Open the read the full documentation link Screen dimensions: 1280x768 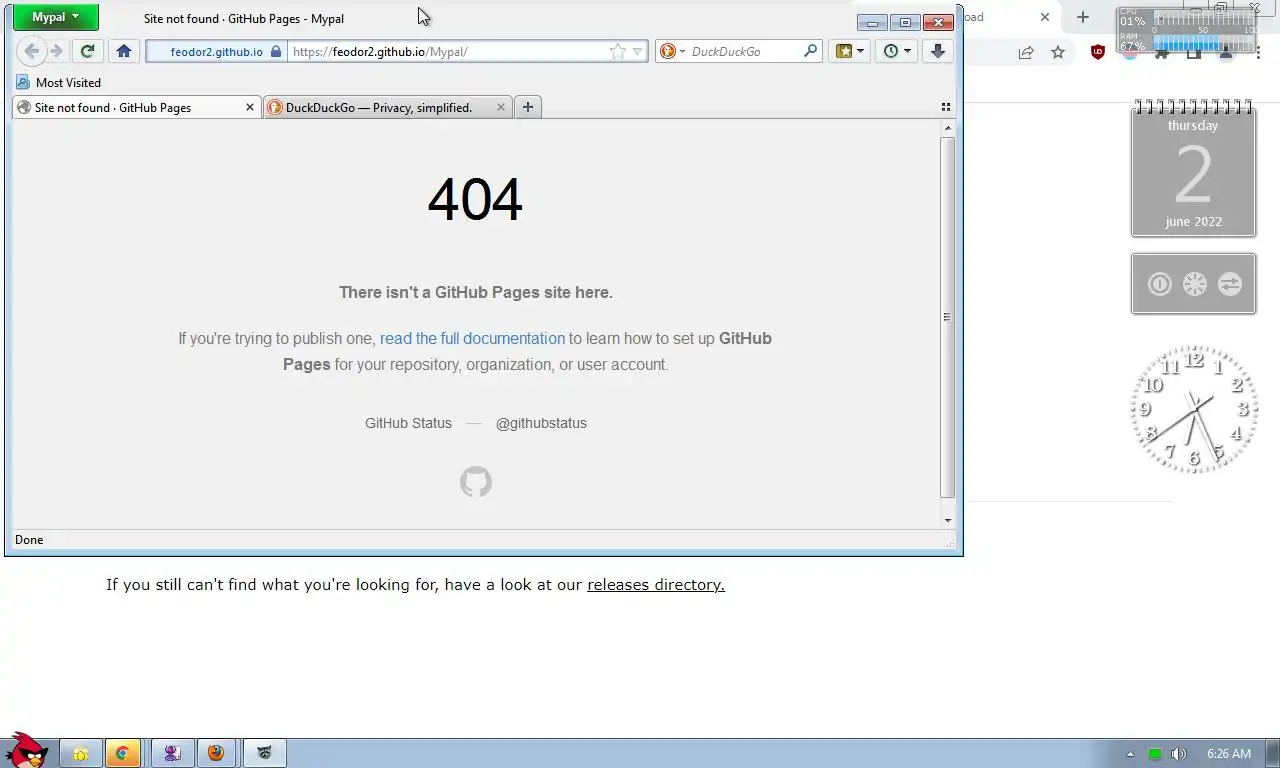click(x=472, y=338)
